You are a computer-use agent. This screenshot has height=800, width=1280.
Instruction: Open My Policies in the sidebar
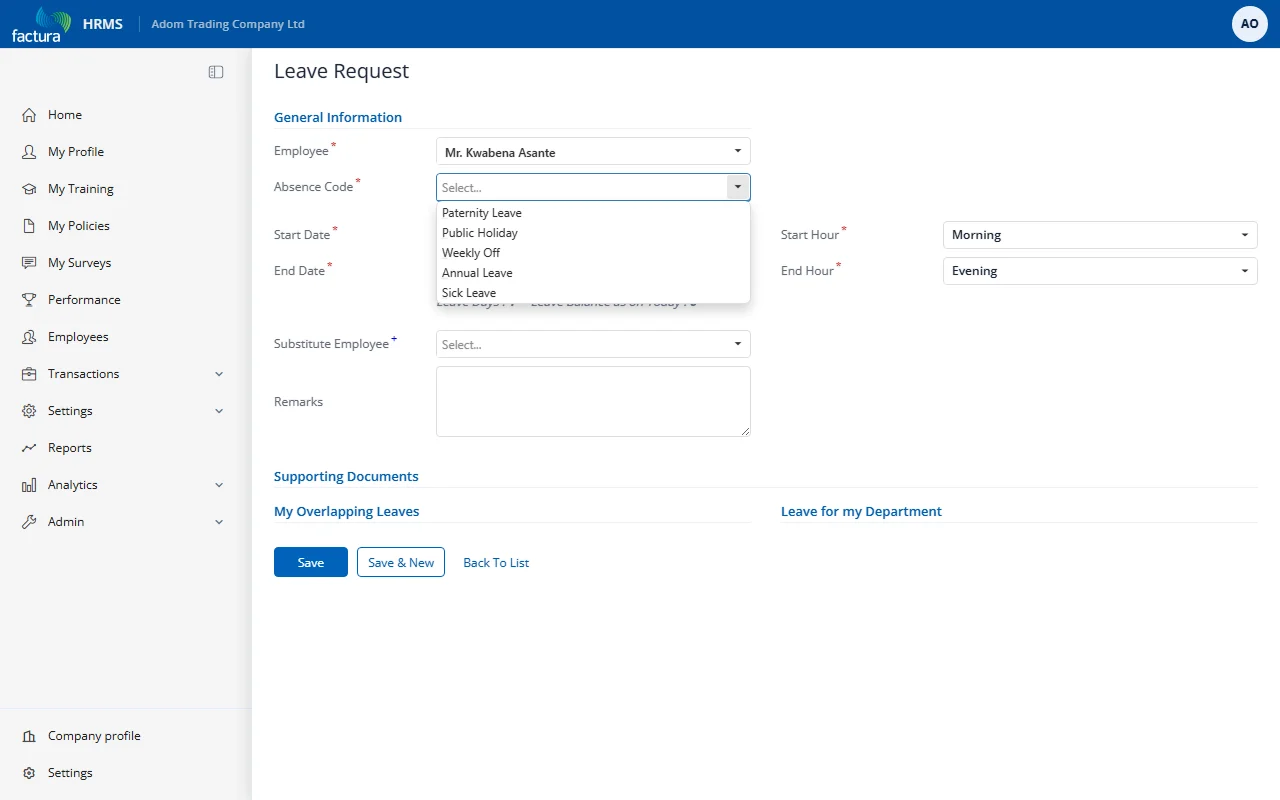(79, 226)
